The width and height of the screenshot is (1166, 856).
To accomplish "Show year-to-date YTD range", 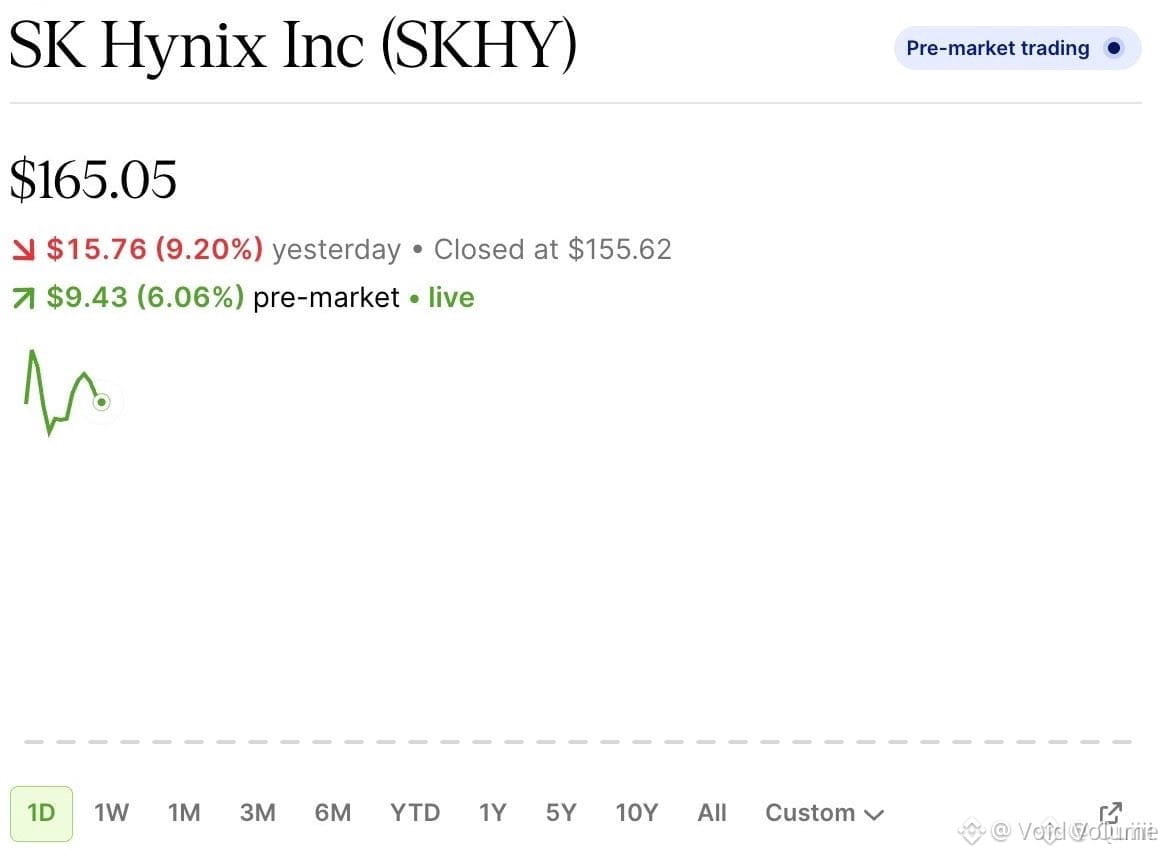I will (x=415, y=813).
